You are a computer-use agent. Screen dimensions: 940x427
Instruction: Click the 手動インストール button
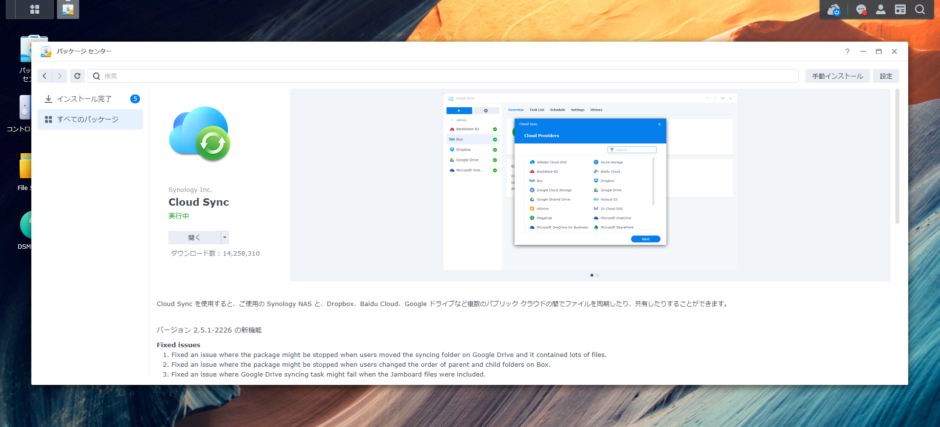pos(837,76)
